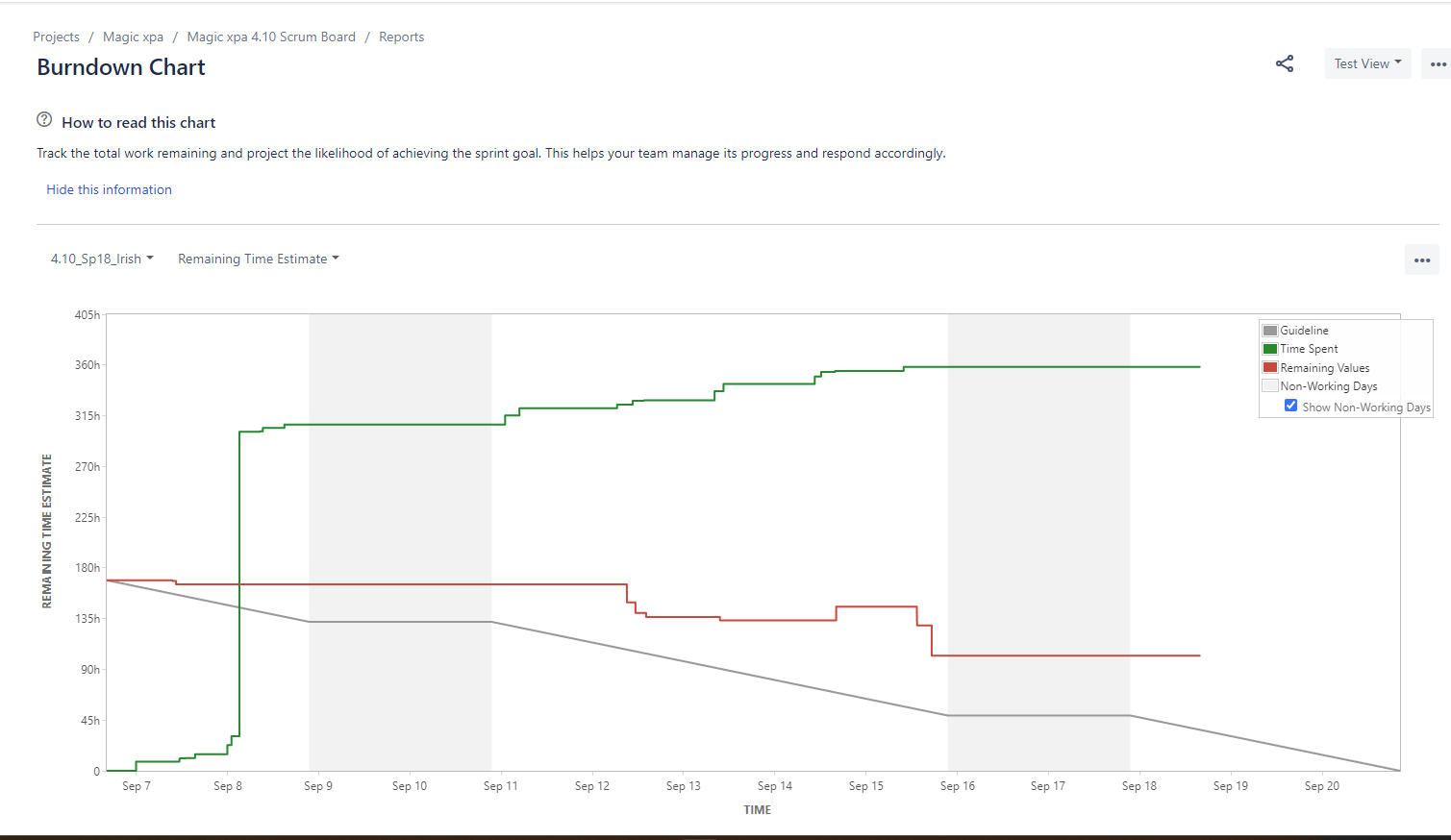
Task: Click the help question mark icon
Action: click(44, 118)
